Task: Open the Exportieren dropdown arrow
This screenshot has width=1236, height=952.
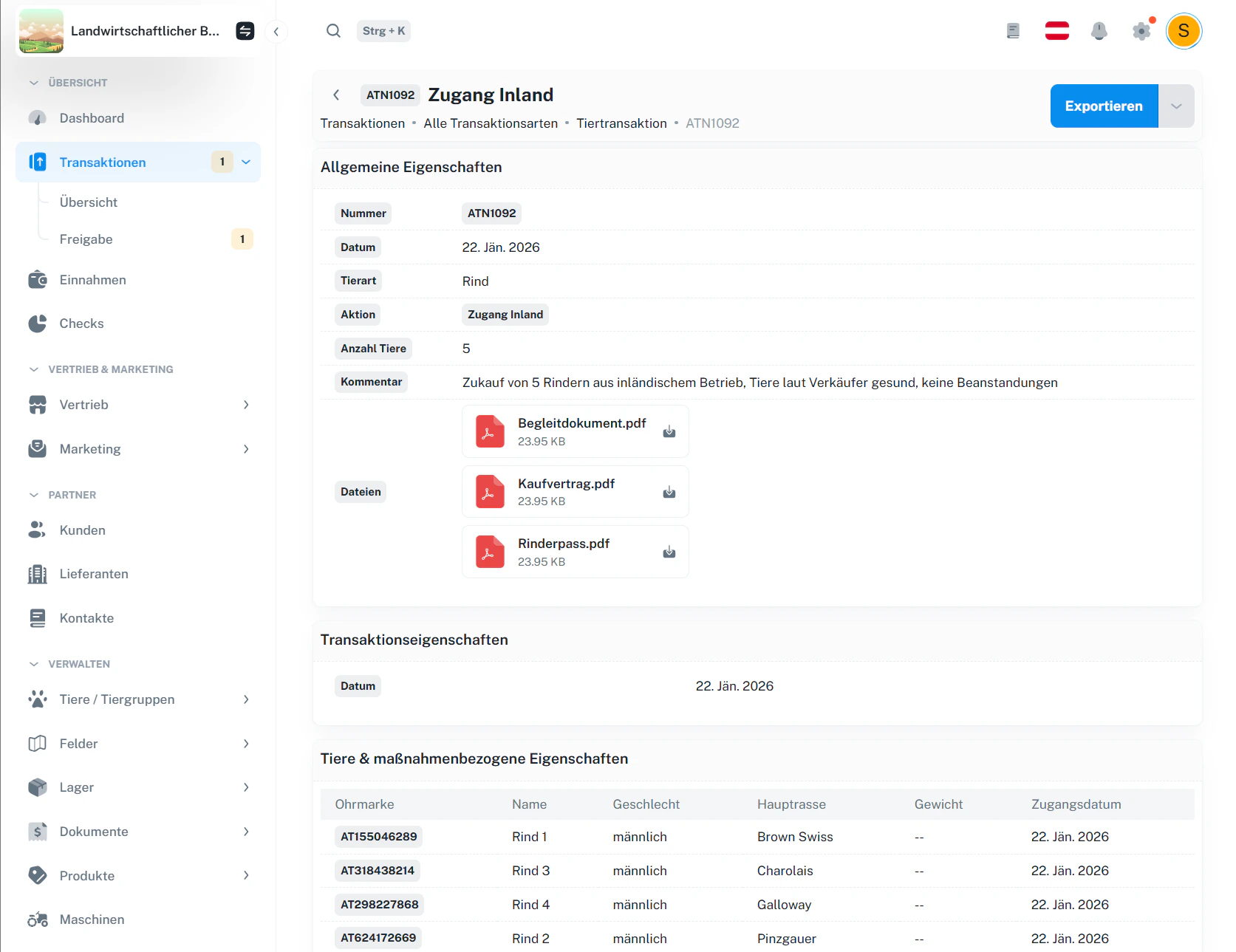Action: click(1176, 106)
